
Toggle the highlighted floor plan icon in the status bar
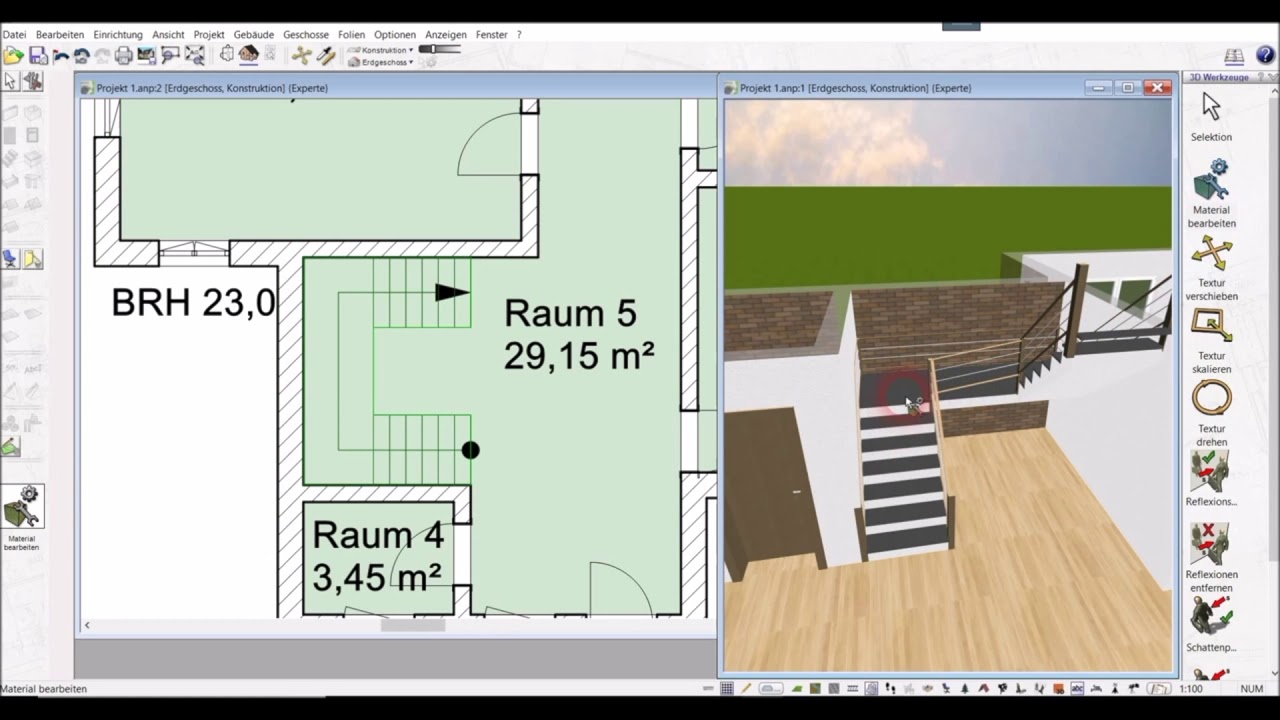point(871,688)
